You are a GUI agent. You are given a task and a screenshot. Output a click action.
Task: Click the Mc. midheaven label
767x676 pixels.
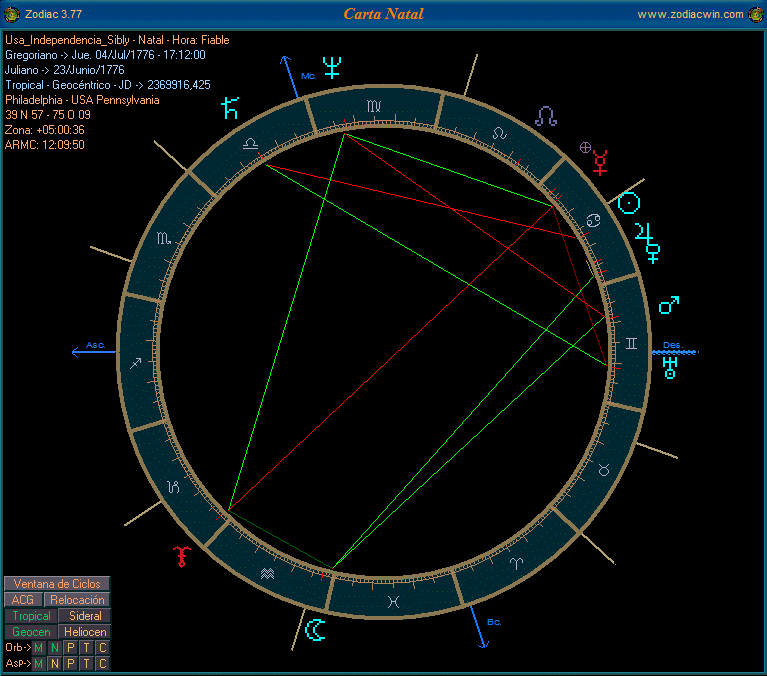coord(309,76)
